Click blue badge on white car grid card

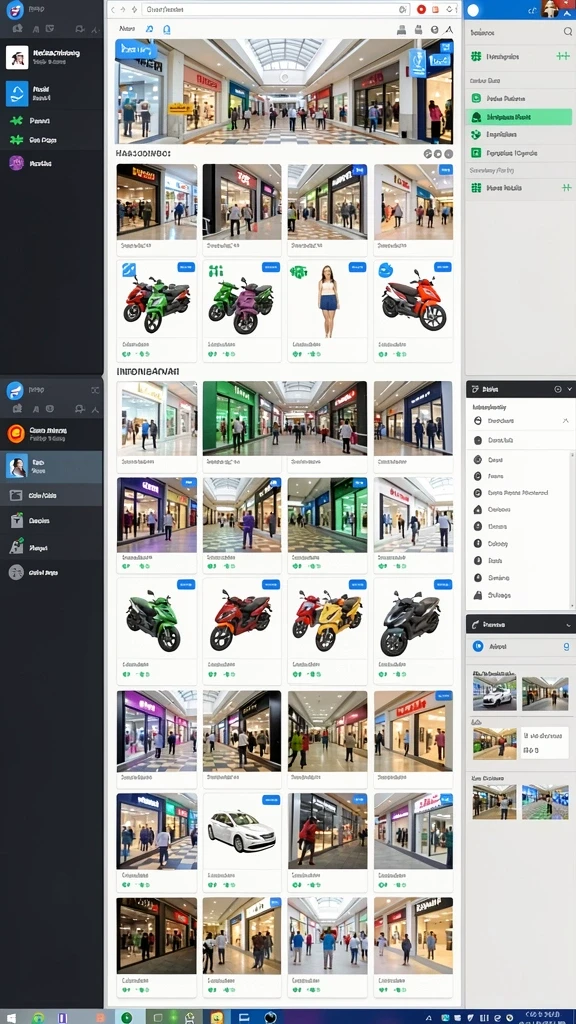click(x=271, y=799)
